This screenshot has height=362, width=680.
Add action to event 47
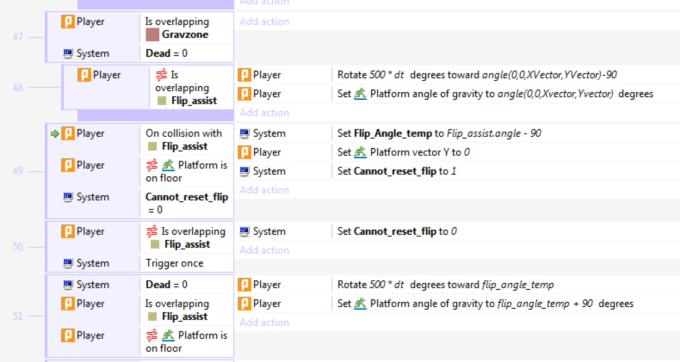click(x=265, y=22)
